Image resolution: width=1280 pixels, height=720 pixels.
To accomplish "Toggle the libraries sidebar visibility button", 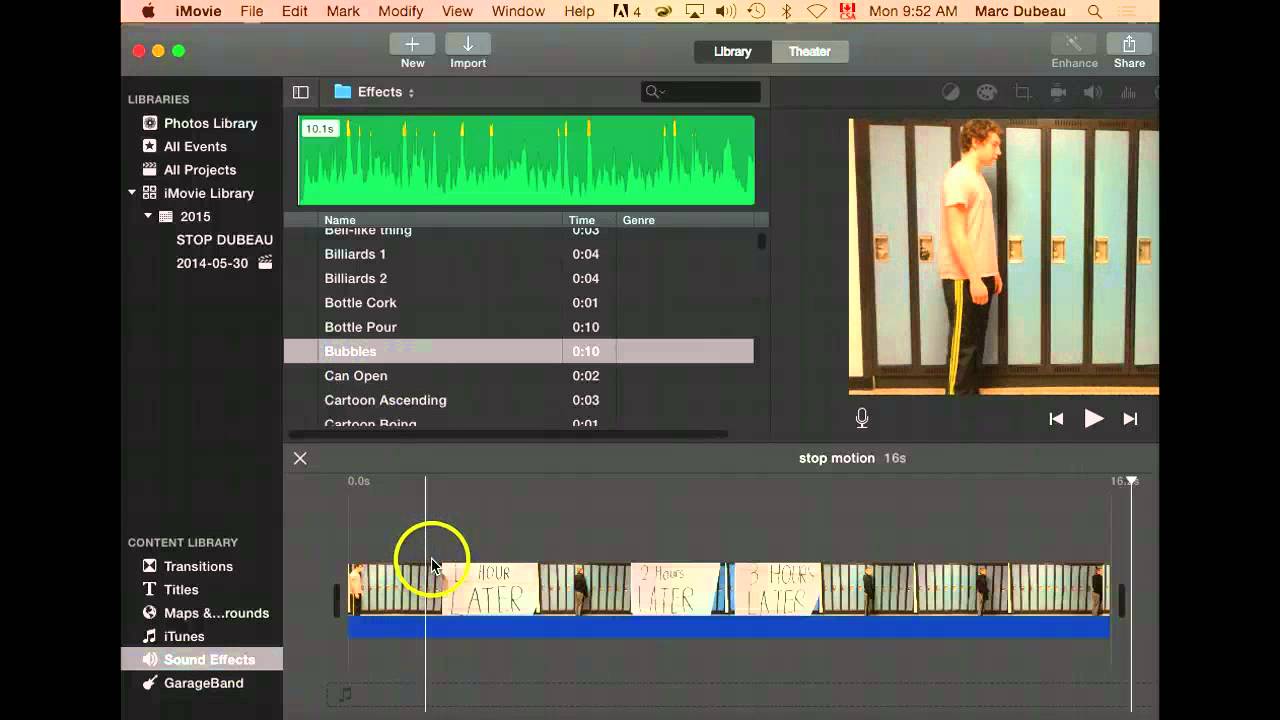I will [x=300, y=92].
